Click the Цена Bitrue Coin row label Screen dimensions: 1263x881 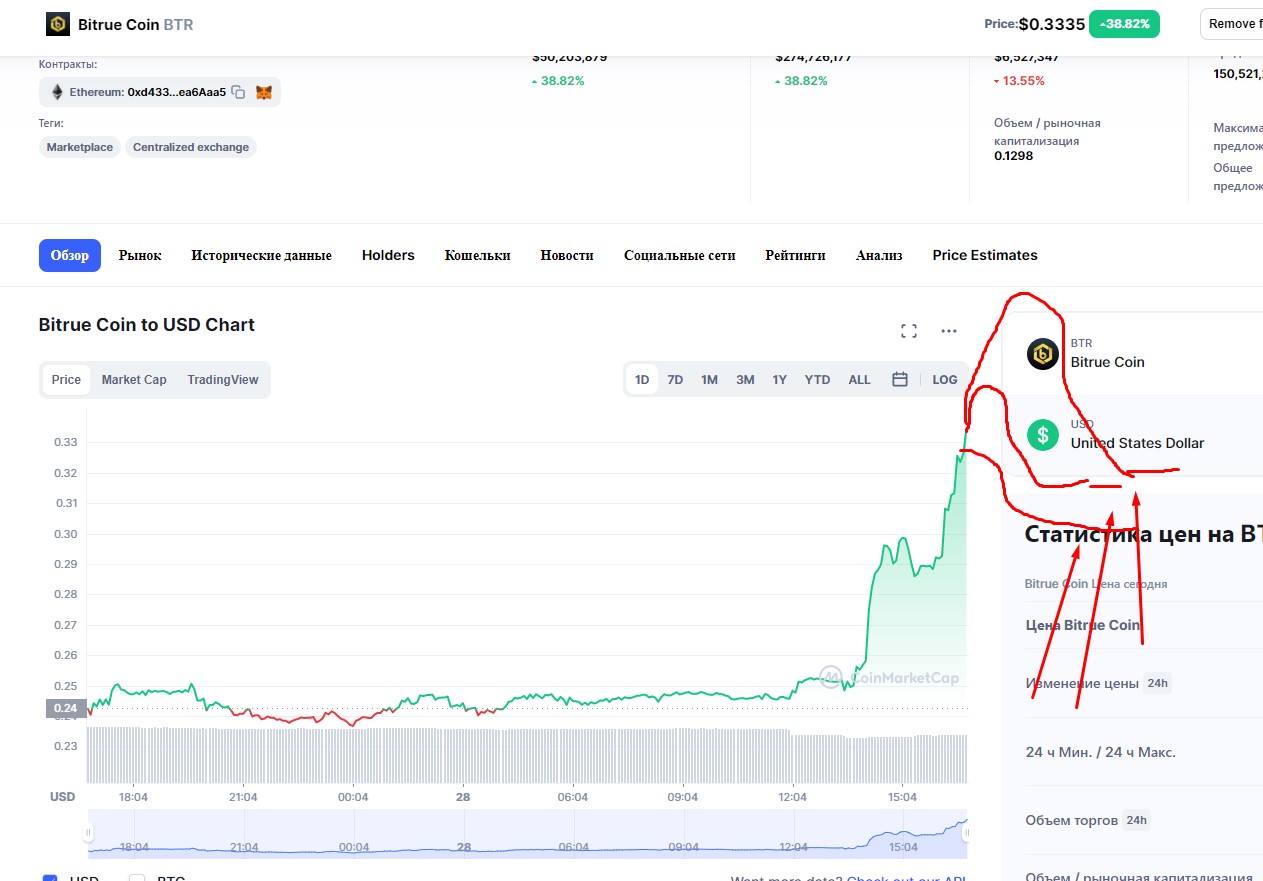[x=1083, y=625]
